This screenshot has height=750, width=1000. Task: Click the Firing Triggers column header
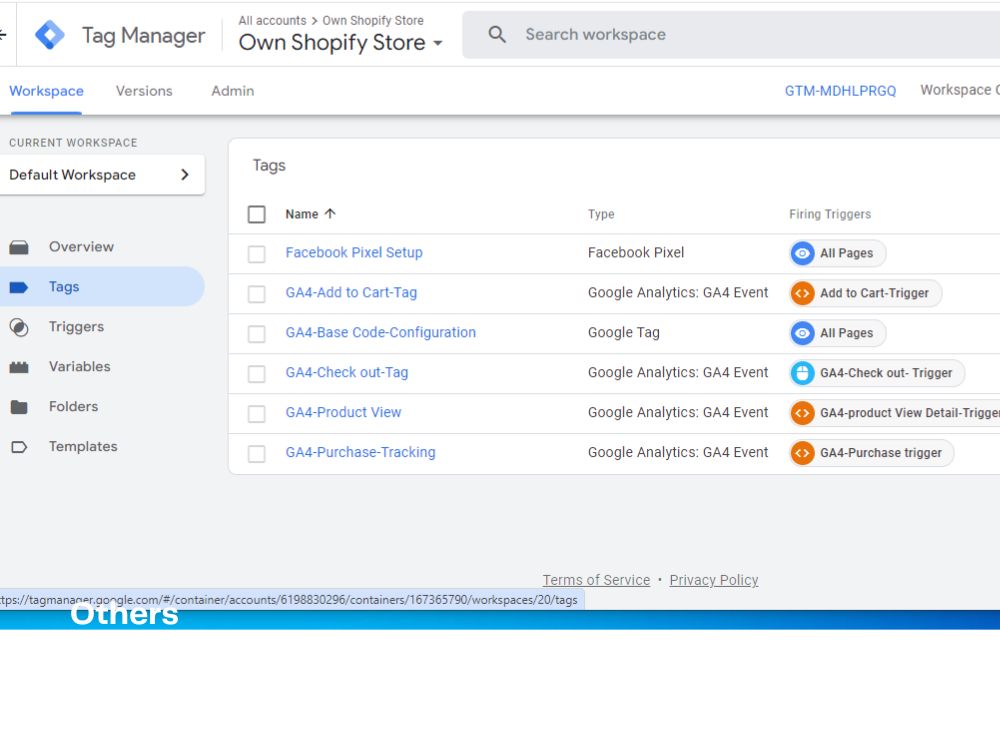830,214
